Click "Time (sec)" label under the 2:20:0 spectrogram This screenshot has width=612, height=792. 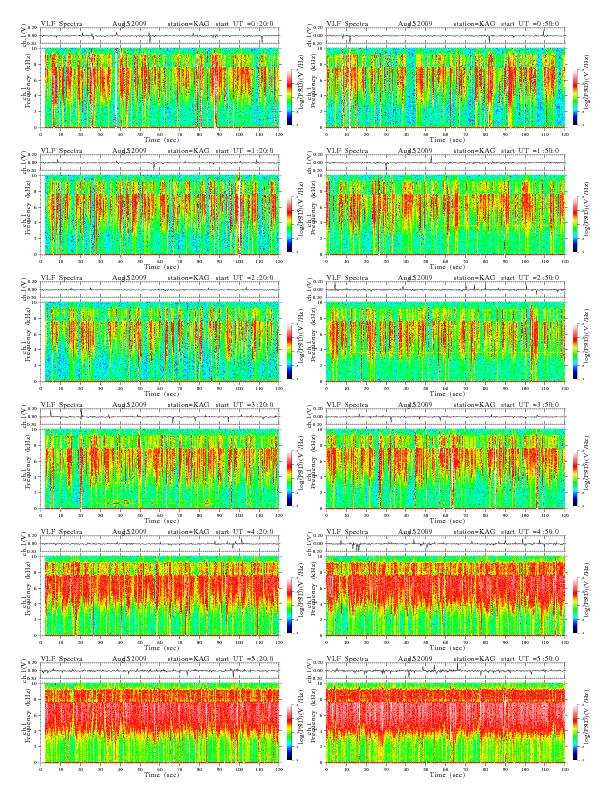(162, 393)
